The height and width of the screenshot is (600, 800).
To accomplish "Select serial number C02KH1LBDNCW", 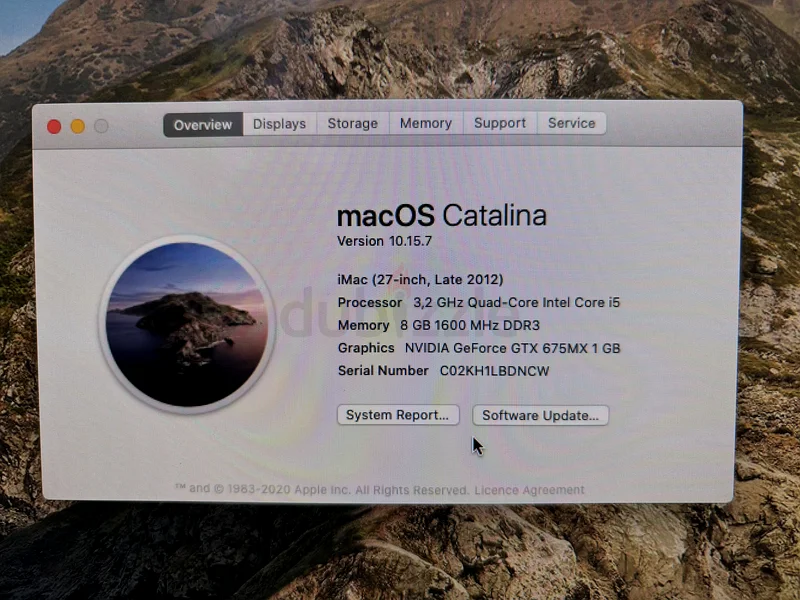I will 494,371.
